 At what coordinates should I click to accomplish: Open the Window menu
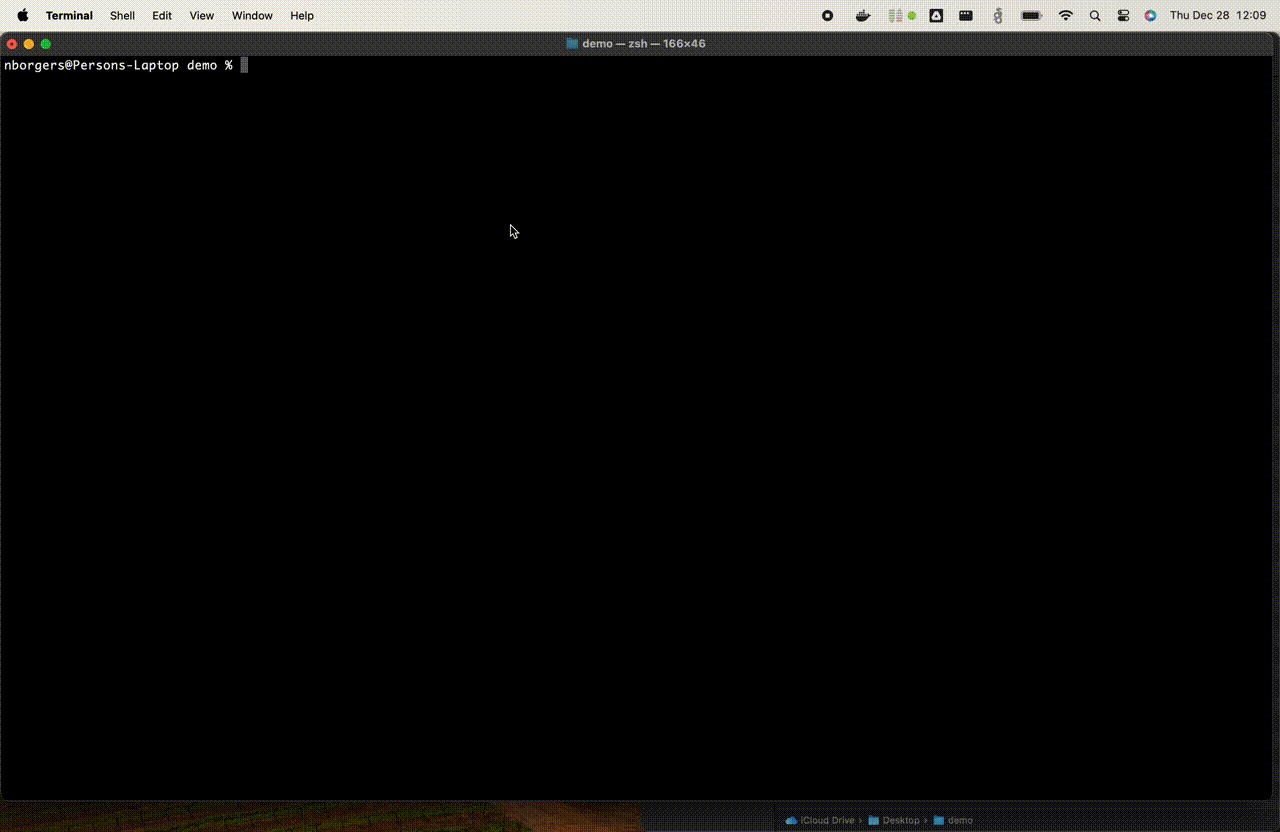(x=252, y=16)
